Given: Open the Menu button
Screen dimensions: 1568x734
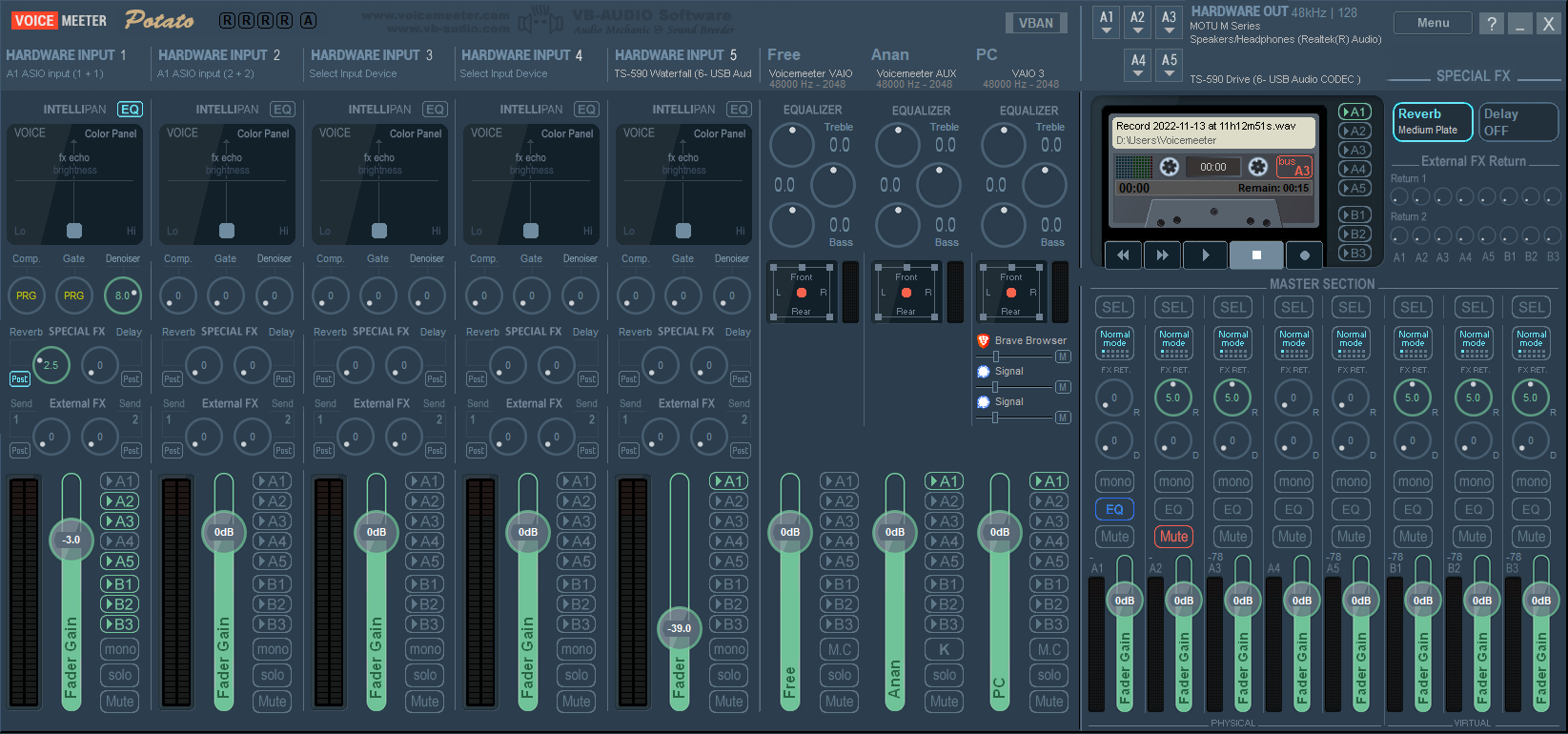Looking at the screenshot, I should [x=1433, y=23].
